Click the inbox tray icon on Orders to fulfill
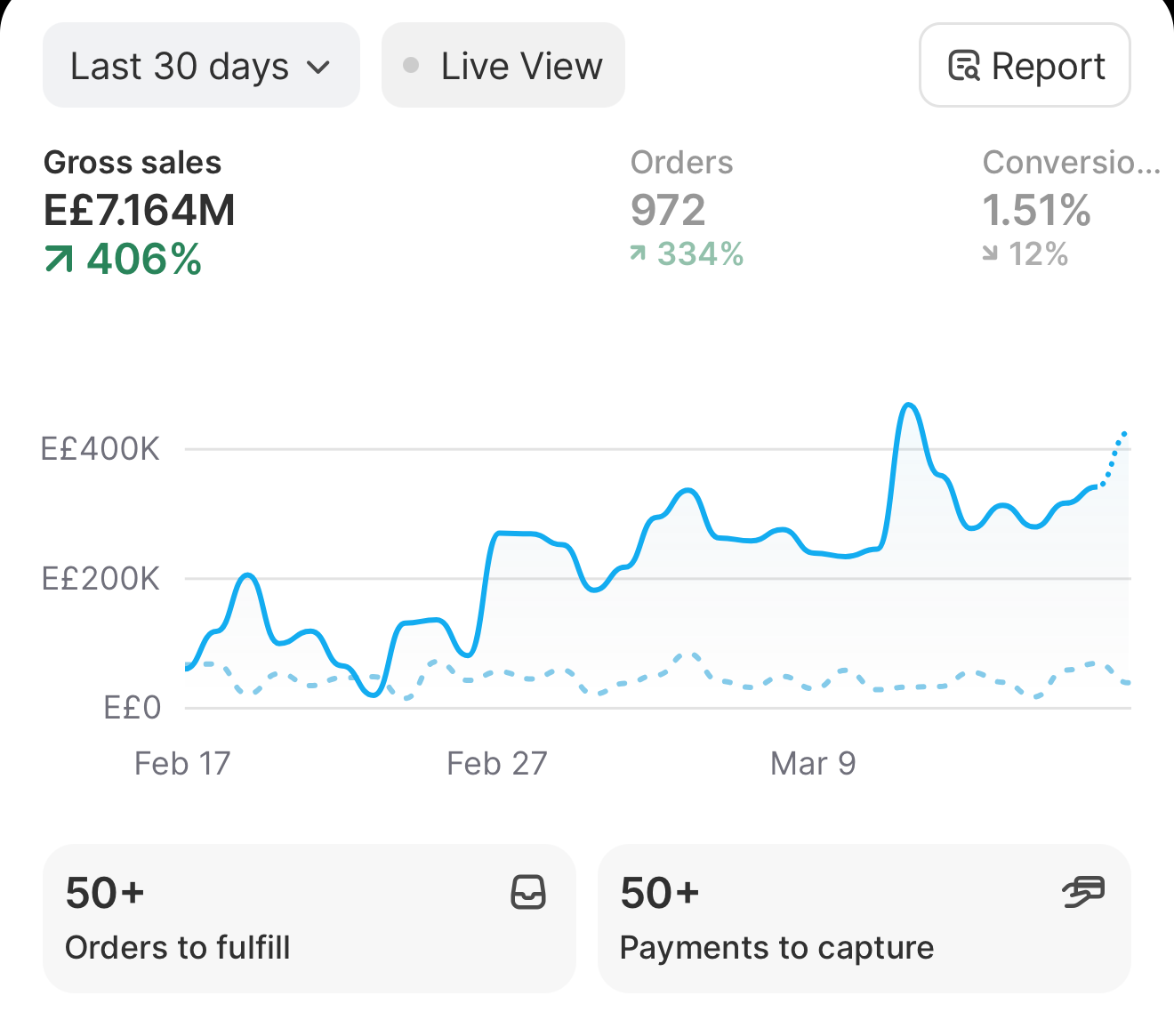 coord(528,892)
